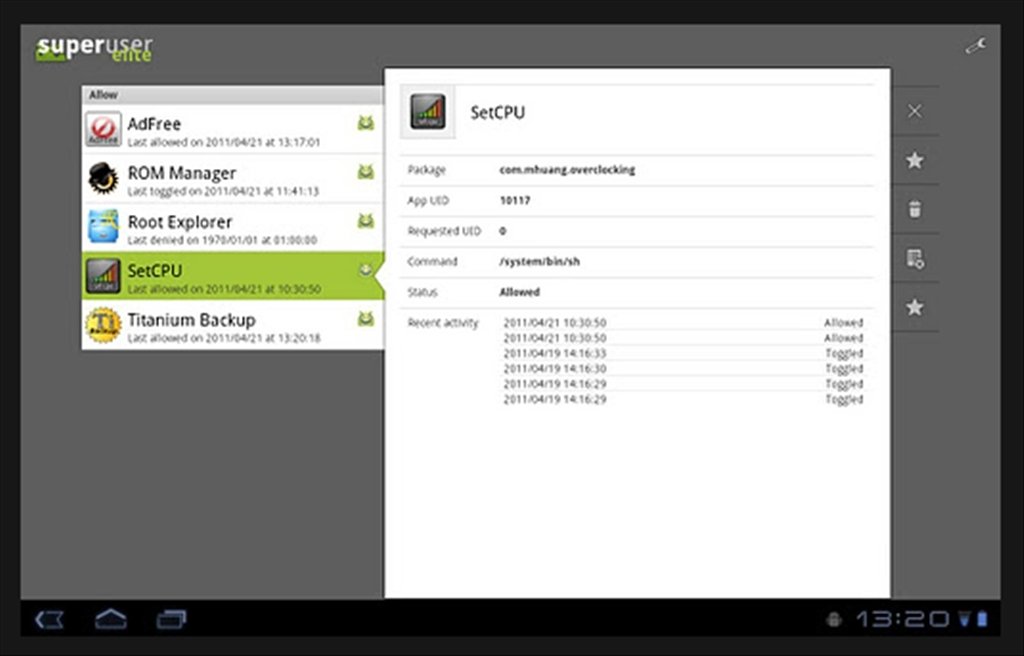This screenshot has height=656, width=1024.
Task: Delete the SetCPU entry with trash icon
Action: click(914, 209)
